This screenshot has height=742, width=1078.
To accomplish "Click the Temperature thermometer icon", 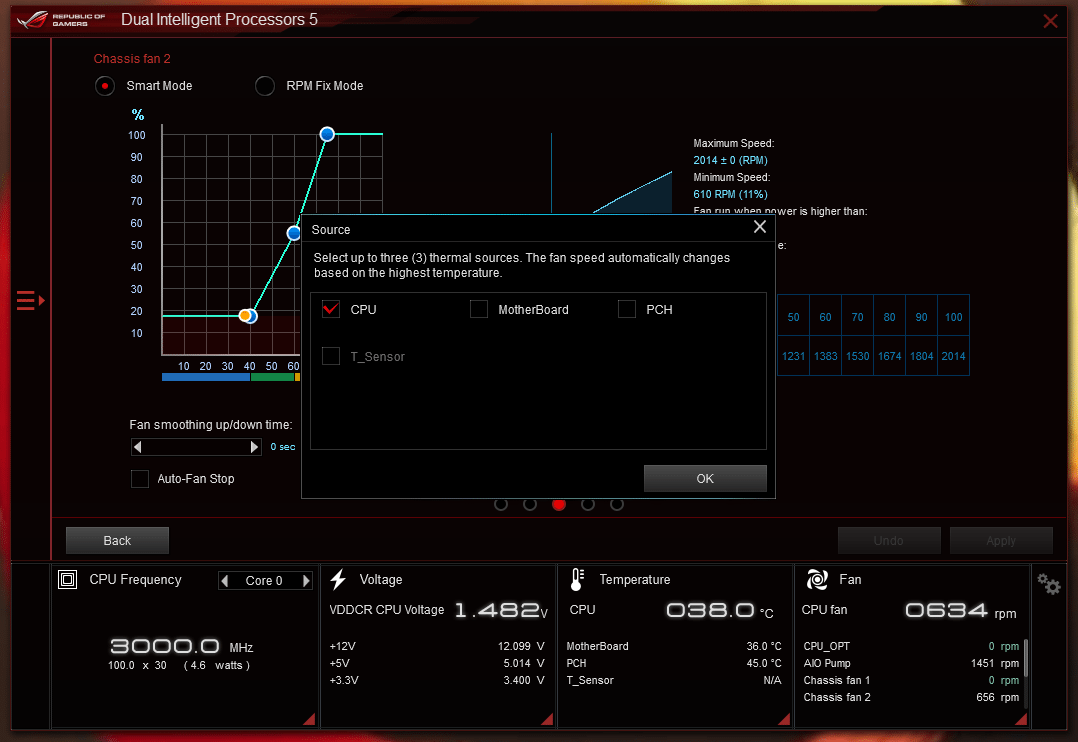I will tap(578, 580).
